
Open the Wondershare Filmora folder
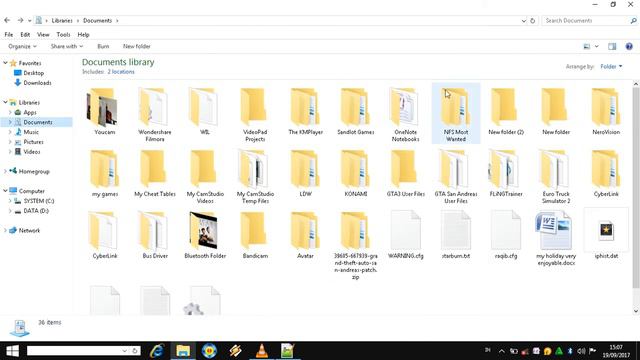[x=155, y=114]
